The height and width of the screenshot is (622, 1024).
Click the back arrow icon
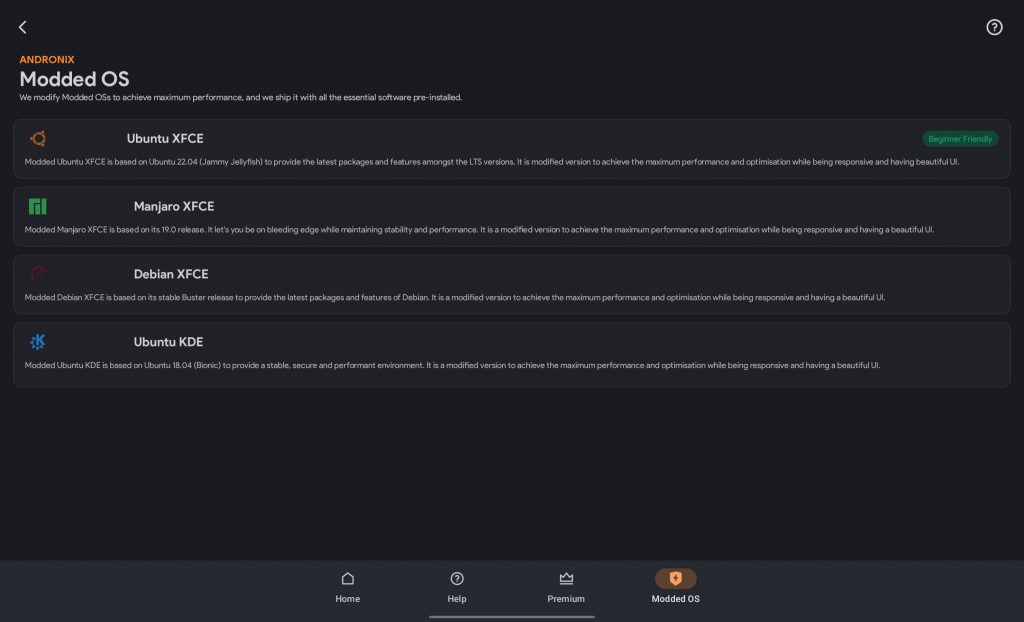point(23,28)
